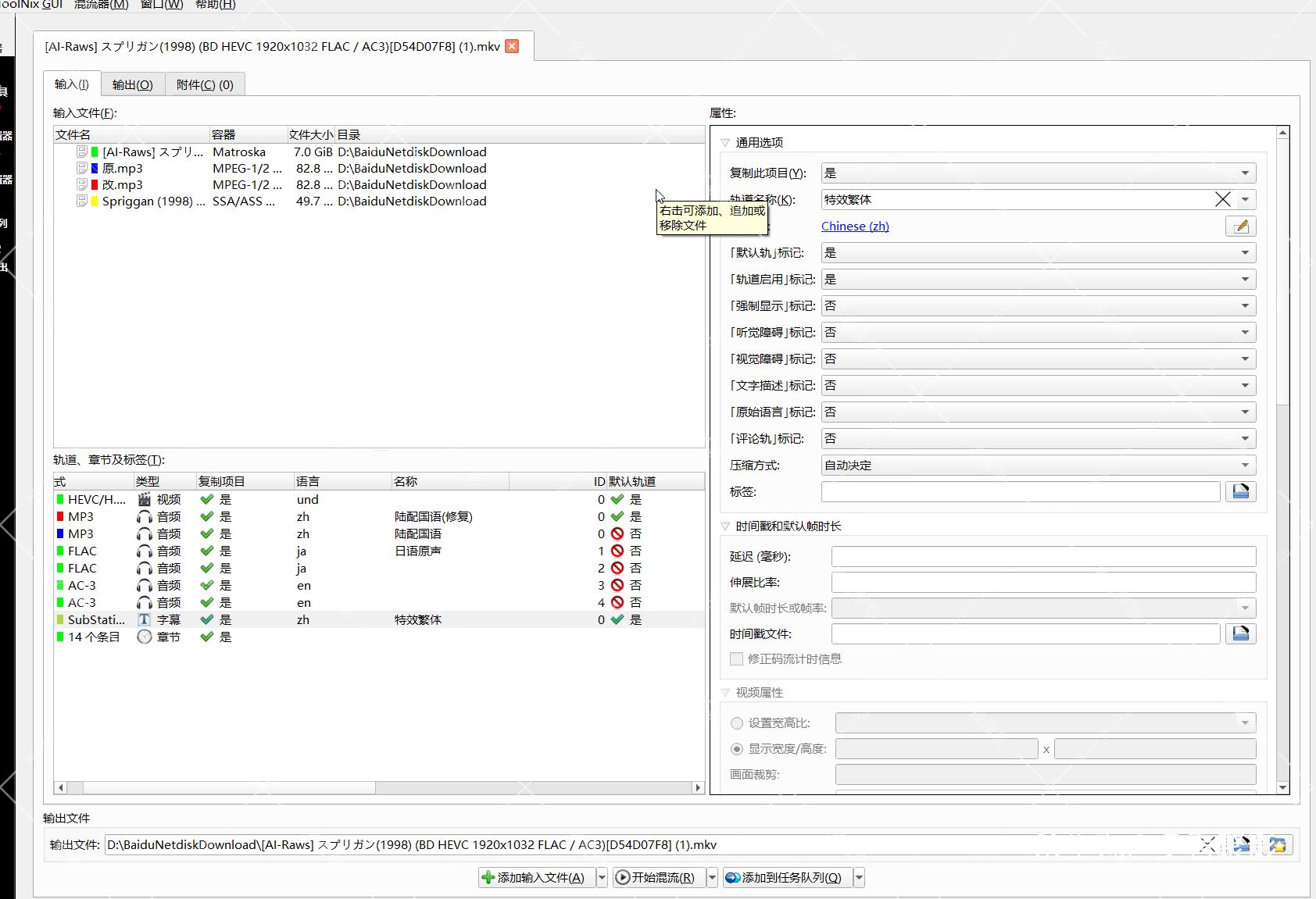Browse for a tags file next to 标签
Image resolution: width=1316 pixels, height=899 pixels.
pos(1240,491)
